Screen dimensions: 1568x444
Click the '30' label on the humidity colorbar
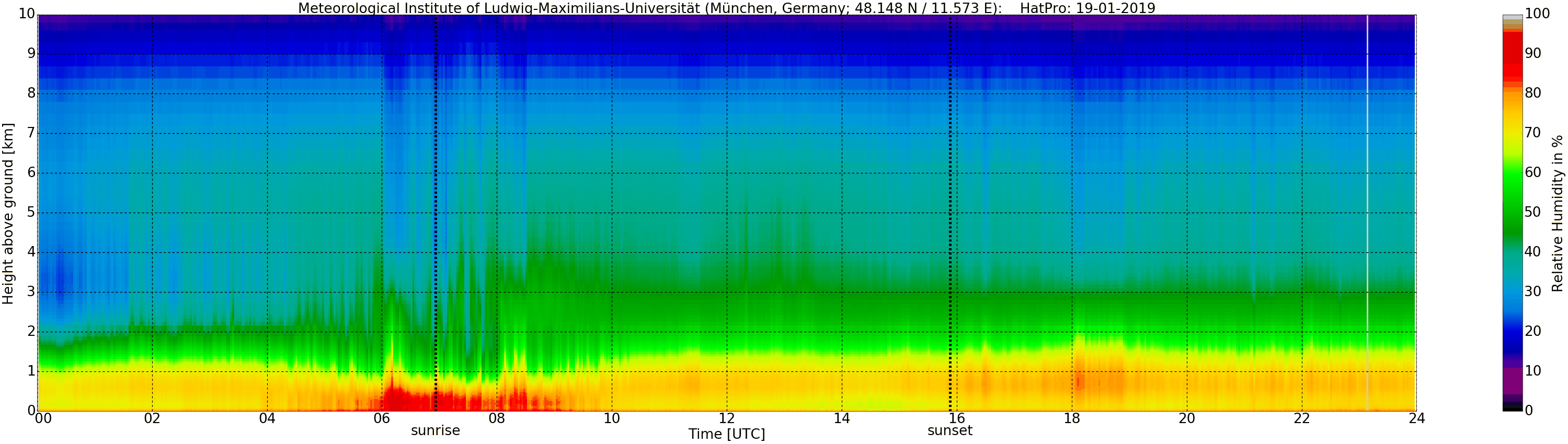[1532, 291]
